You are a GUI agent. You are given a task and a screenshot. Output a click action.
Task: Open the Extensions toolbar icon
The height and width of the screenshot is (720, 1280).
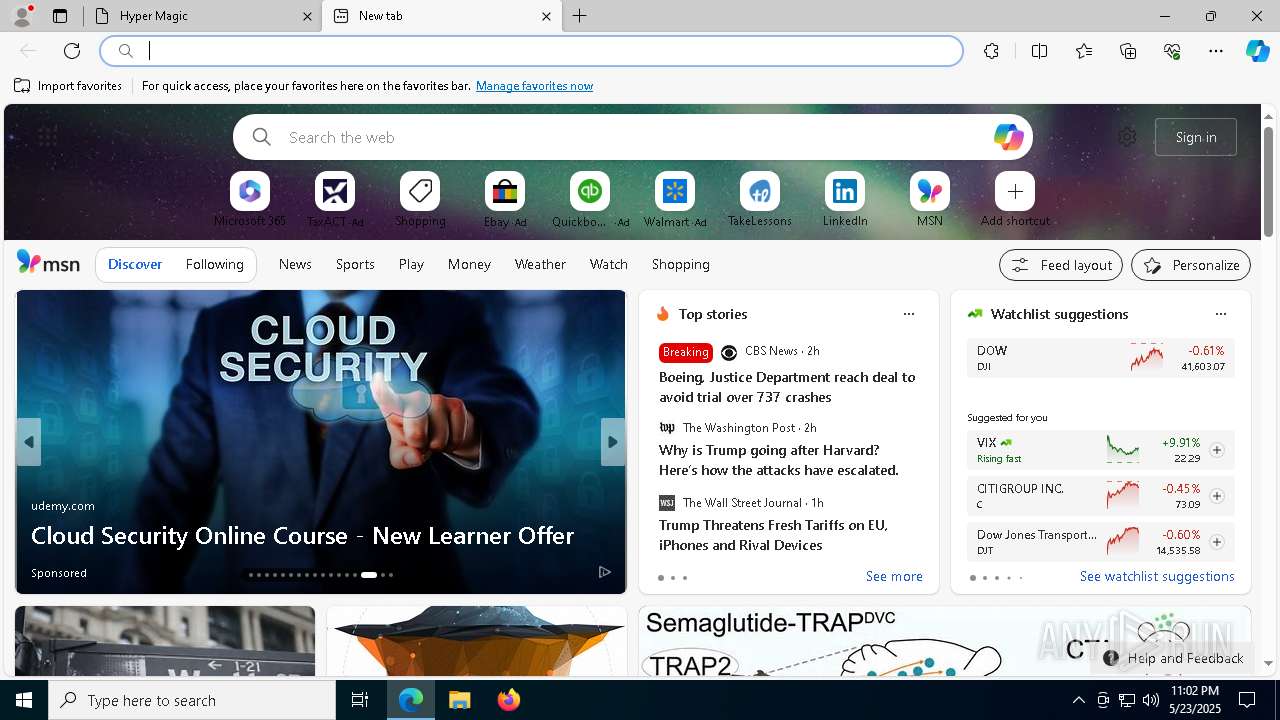tap(991, 51)
